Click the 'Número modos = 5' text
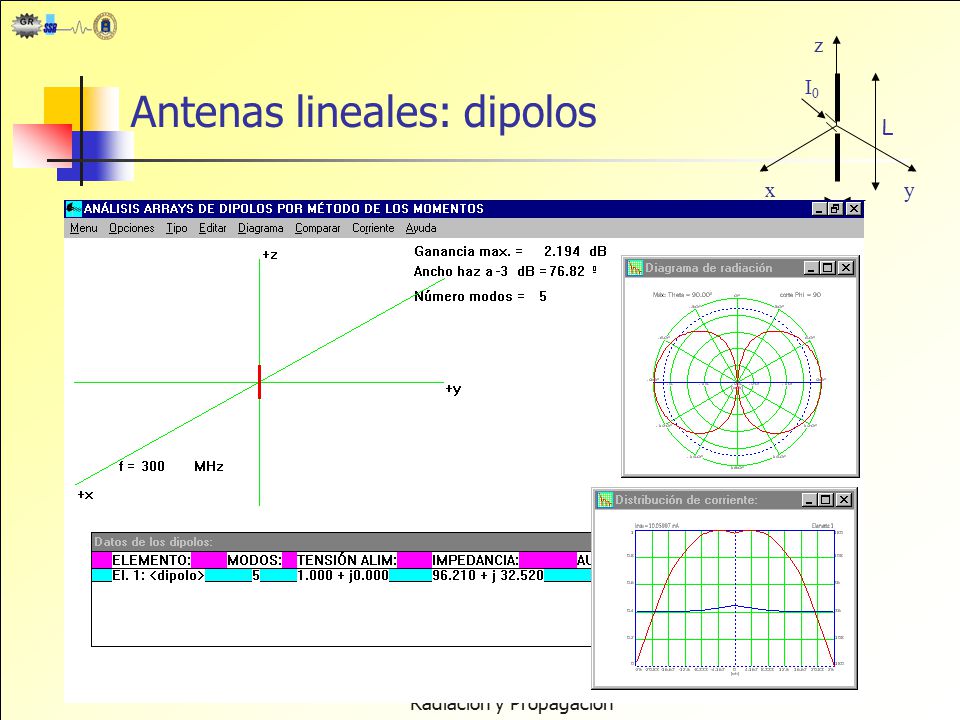Screen dimensions: 960x720 (x=481, y=296)
